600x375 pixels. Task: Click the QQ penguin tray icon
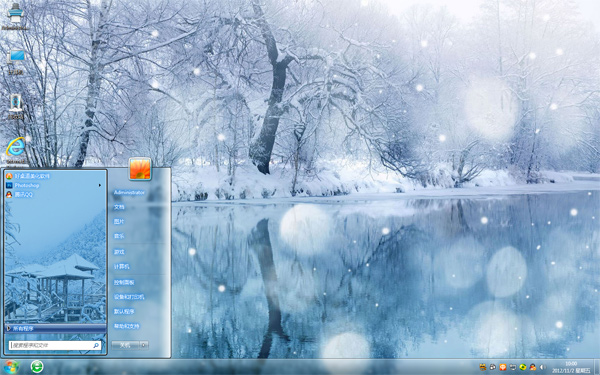click(533, 367)
